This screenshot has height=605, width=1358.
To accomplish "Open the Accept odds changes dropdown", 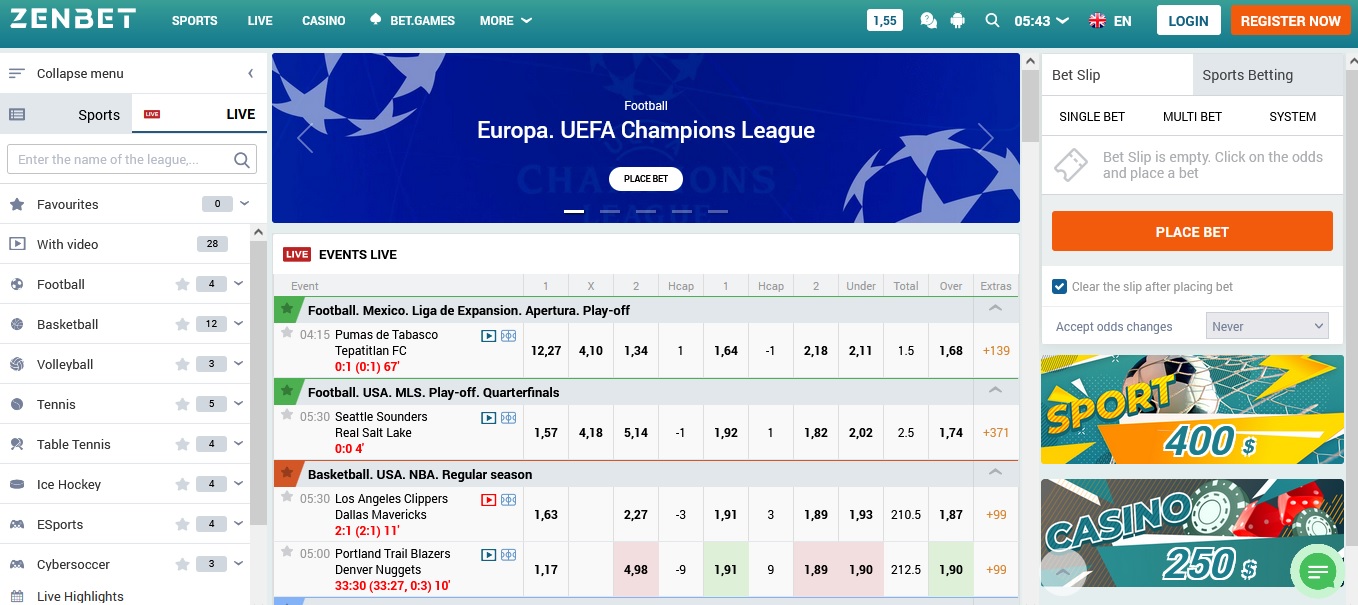I will [x=1267, y=326].
